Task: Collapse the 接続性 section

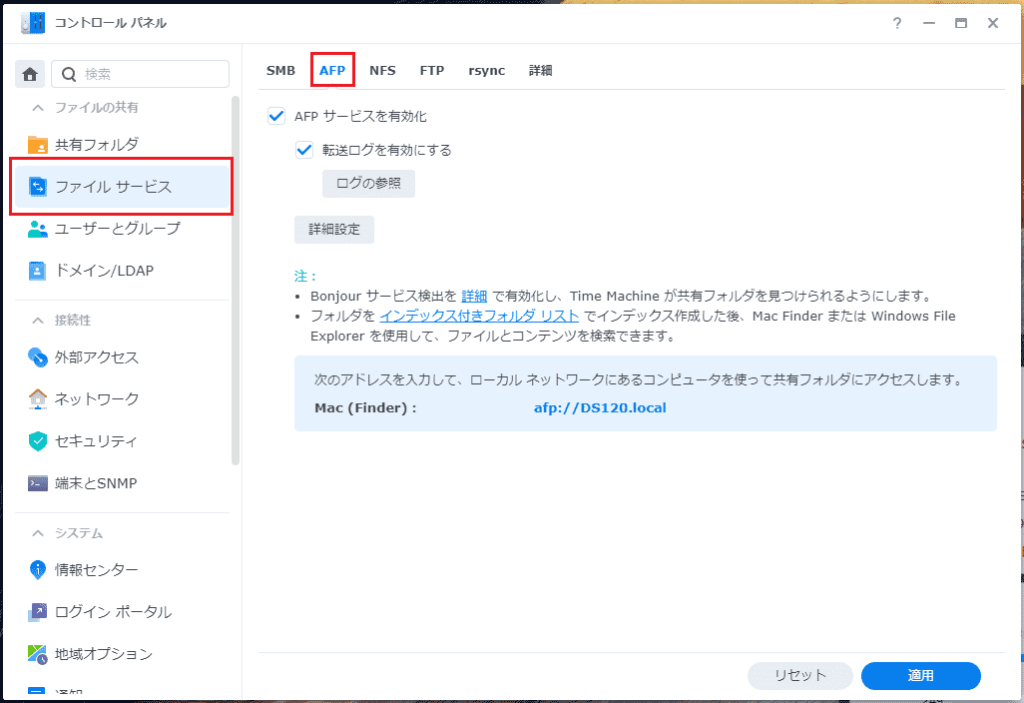Action: pos(38,320)
